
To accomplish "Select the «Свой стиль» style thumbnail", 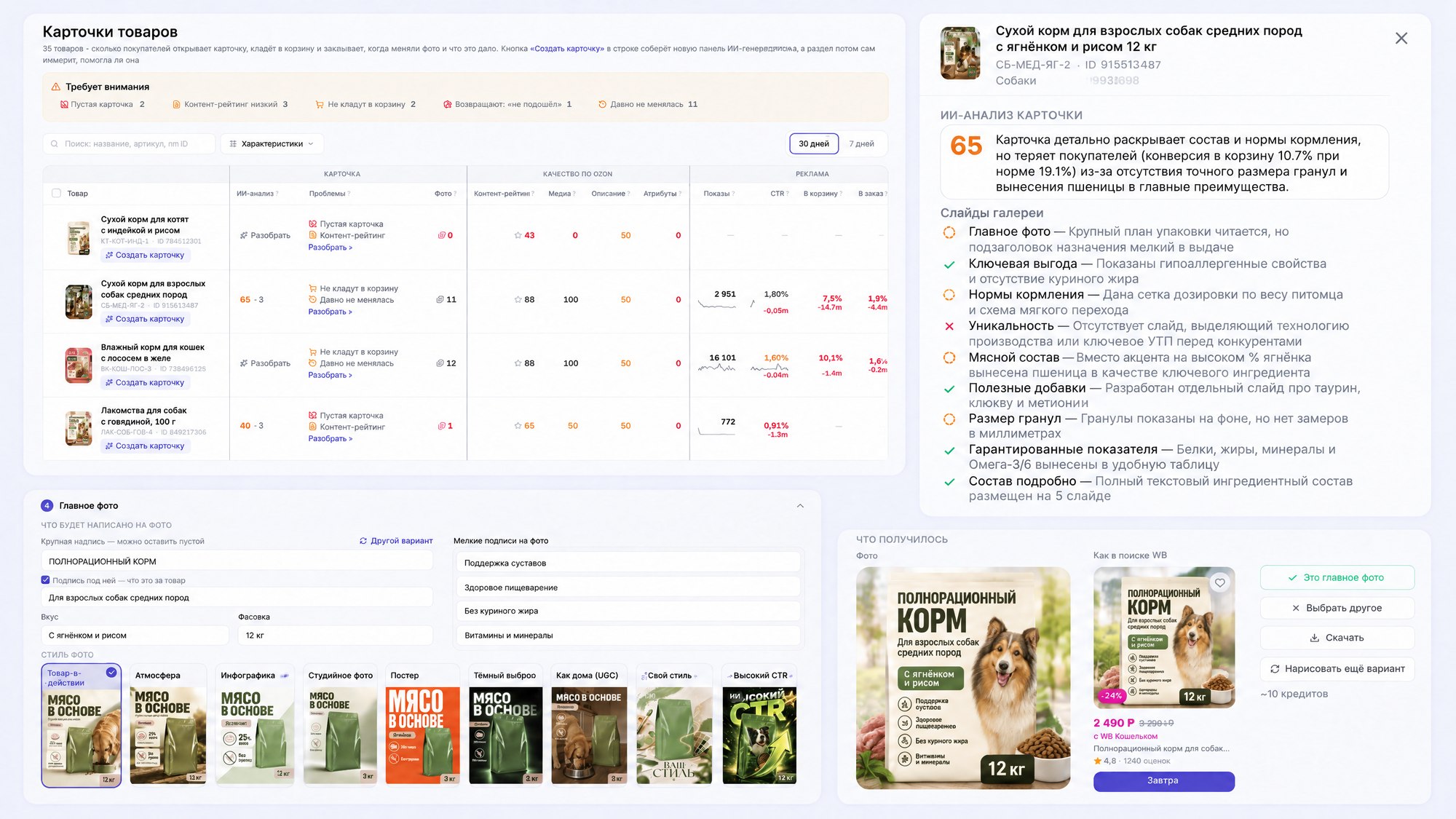I will coord(673,725).
